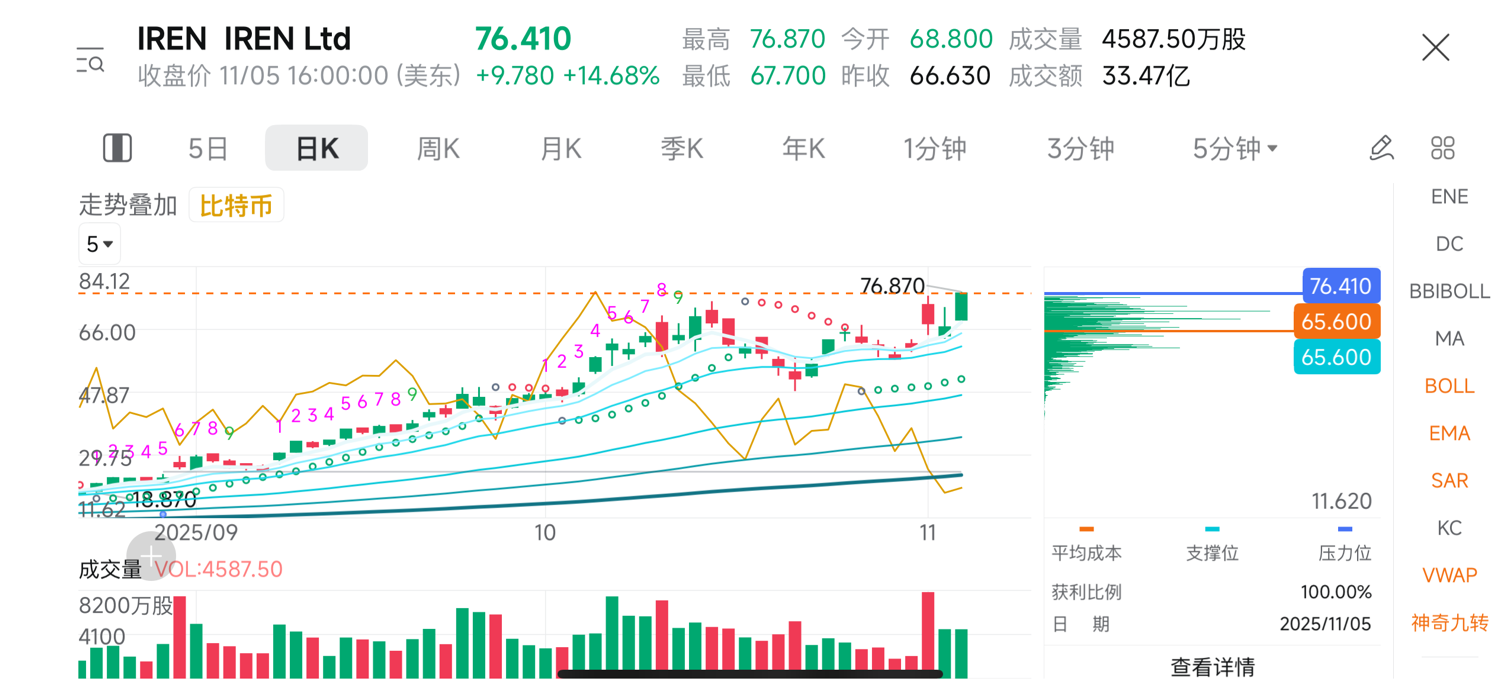Click the +14.68% change percentage
The height and width of the screenshot is (693, 1500).
click(611, 76)
